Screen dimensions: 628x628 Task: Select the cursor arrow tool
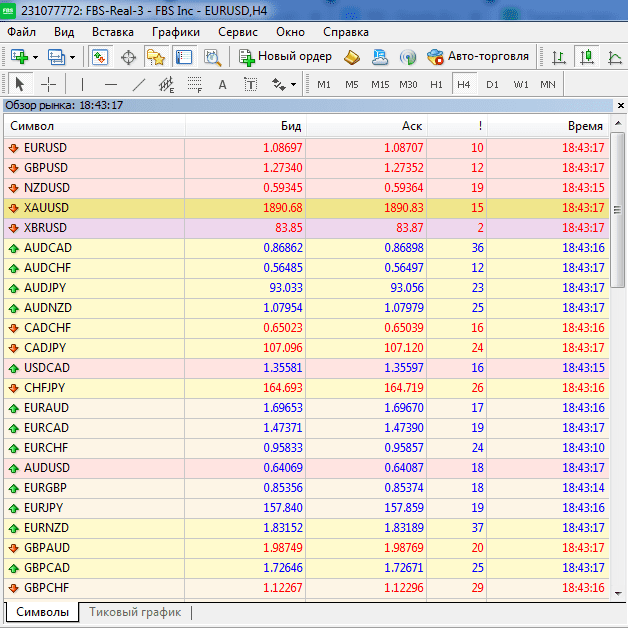(x=20, y=84)
